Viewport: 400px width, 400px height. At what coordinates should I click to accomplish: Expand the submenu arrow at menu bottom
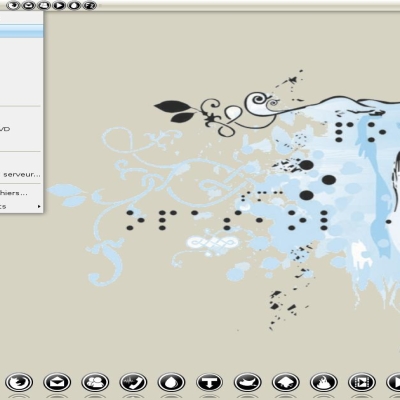pos(39,207)
